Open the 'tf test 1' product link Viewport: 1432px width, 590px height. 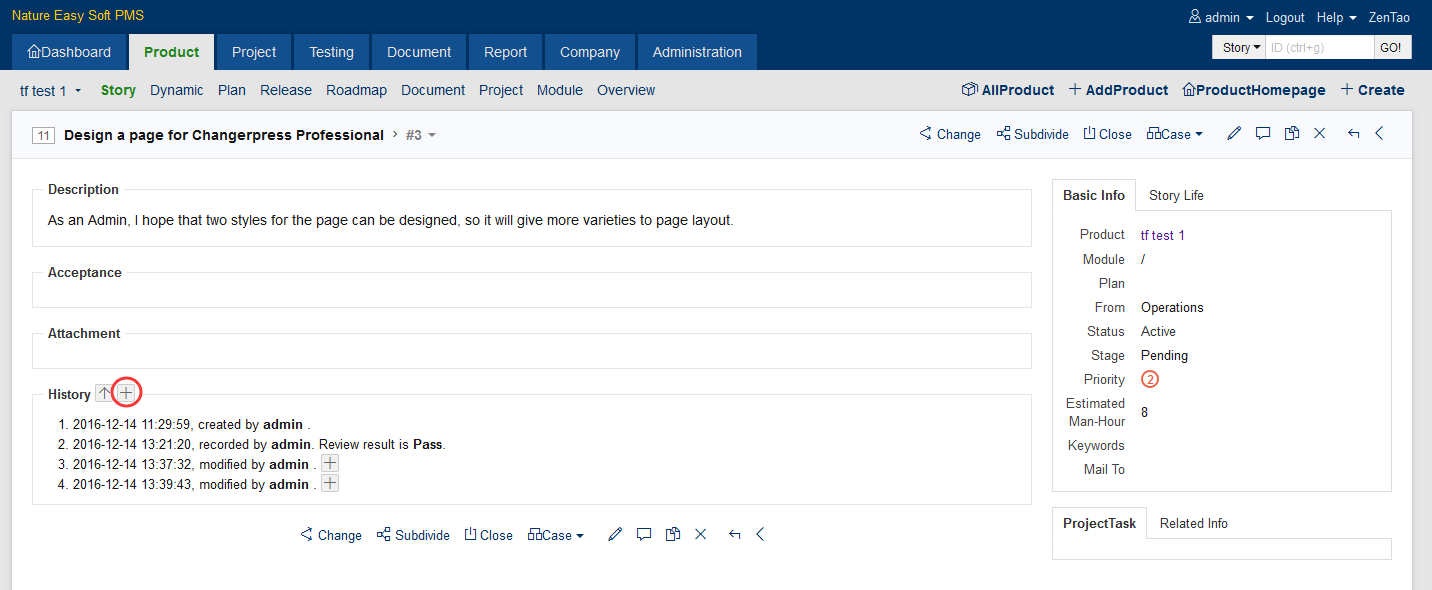1162,235
